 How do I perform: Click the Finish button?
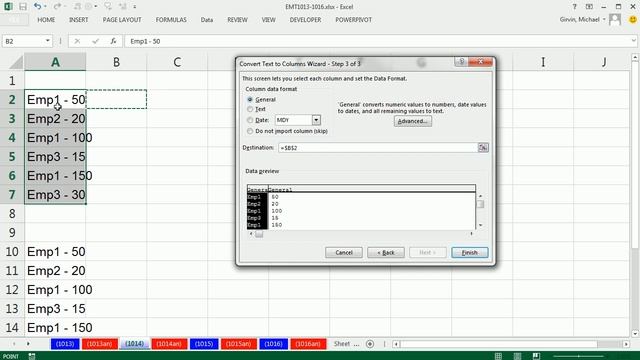pyautogui.click(x=469, y=253)
